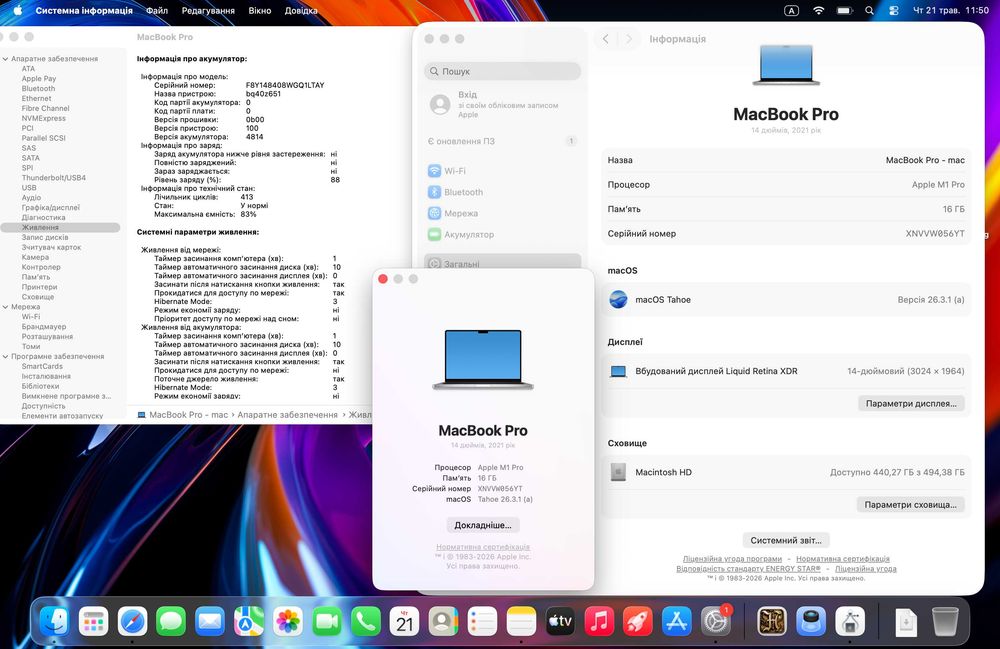Click the macOS Tahoe version row
Viewport: 1000px width, 649px height.
click(786, 299)
